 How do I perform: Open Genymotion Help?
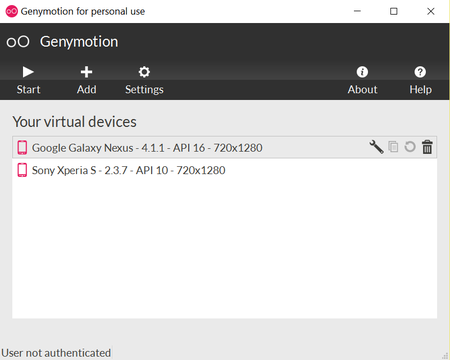pos(420,80)
